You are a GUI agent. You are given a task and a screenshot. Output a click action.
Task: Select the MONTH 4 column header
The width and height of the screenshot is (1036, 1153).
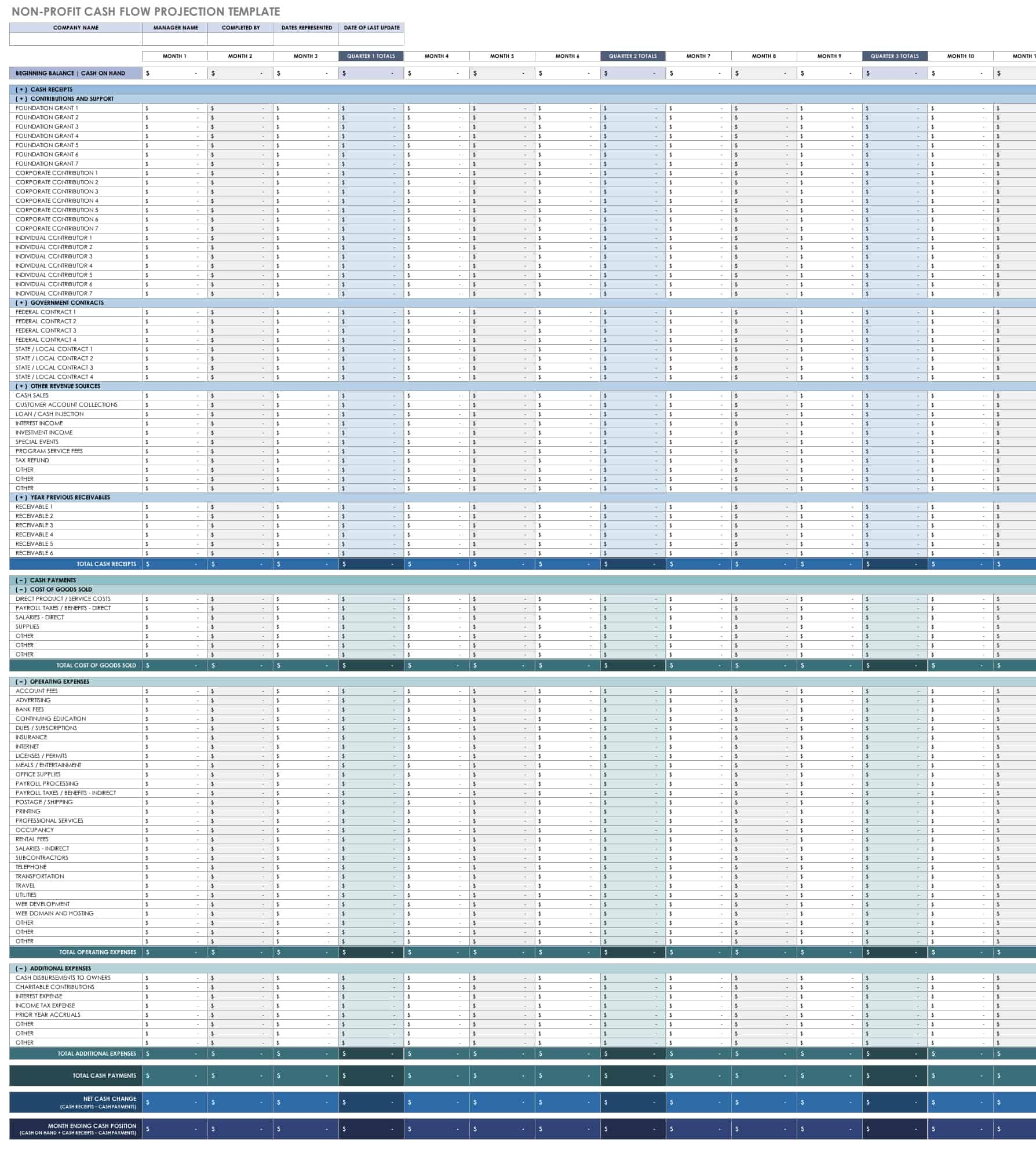point(437,56)
